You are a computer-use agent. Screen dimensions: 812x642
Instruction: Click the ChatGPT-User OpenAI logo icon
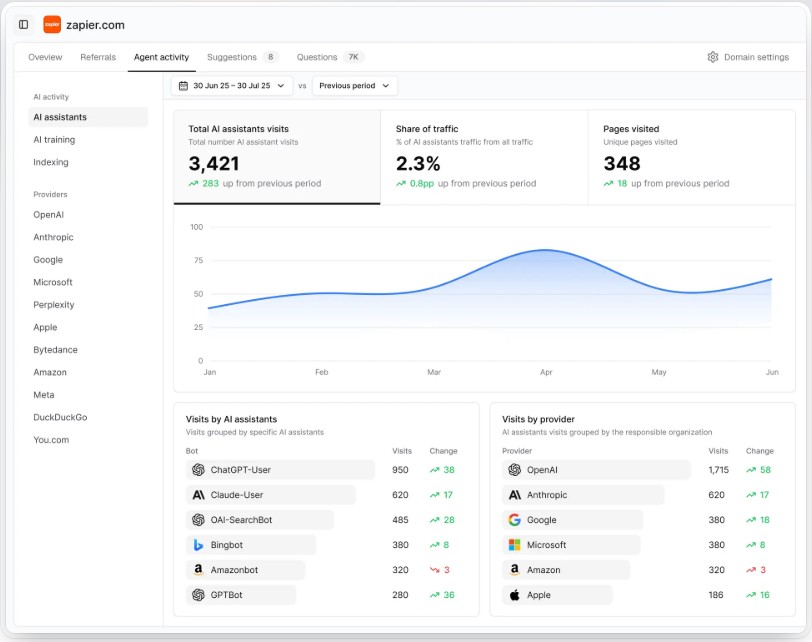tap(198, 470)
